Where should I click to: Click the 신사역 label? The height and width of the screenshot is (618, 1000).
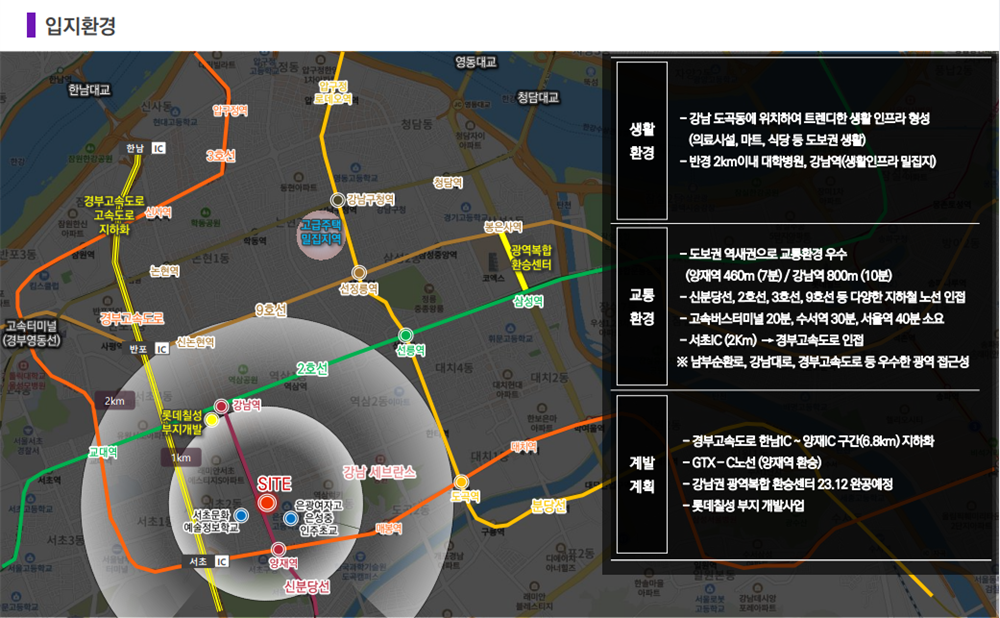pyautogui.click(x=158, y=212)
